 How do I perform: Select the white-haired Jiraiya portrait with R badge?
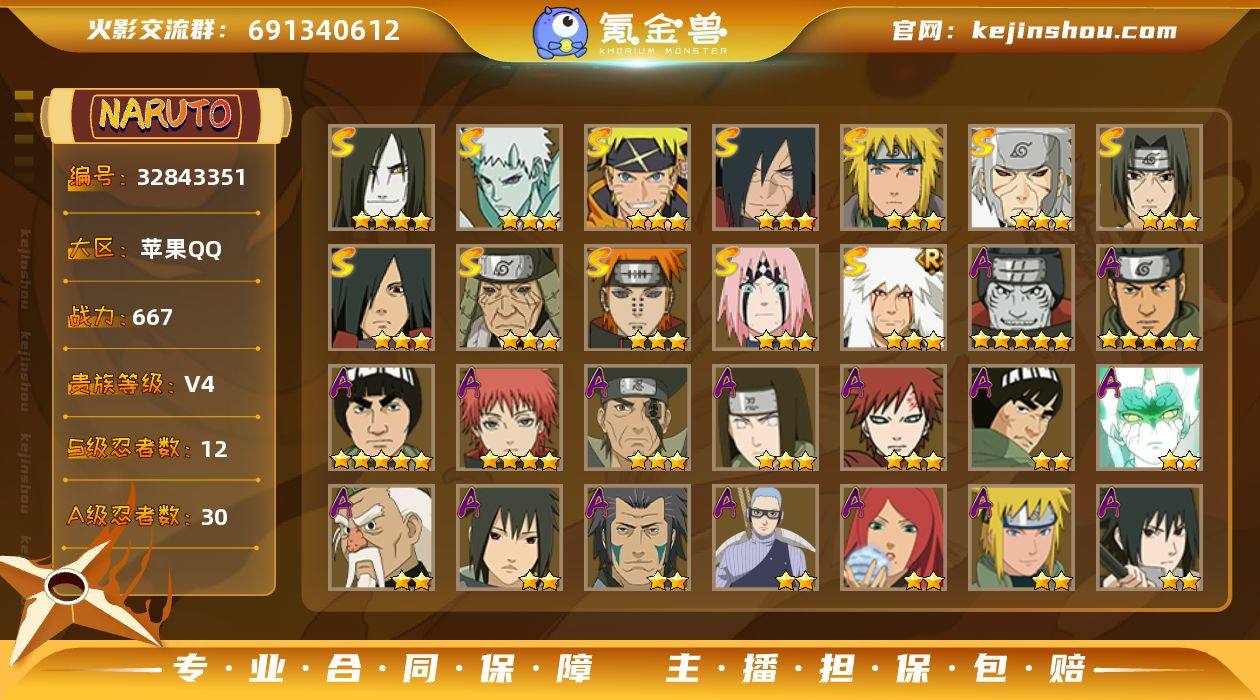tap(893, 298)
